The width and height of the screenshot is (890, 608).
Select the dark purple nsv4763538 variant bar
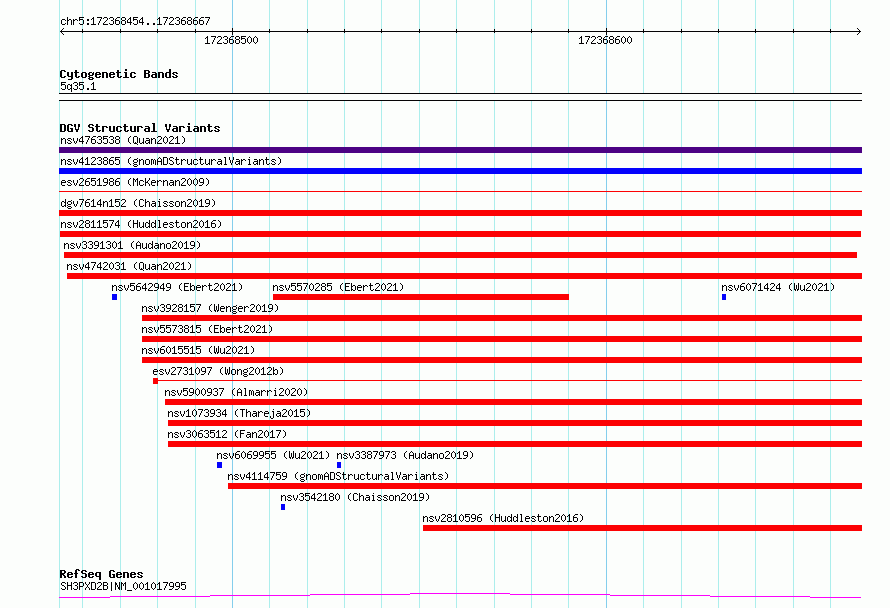tap(460, 150)
